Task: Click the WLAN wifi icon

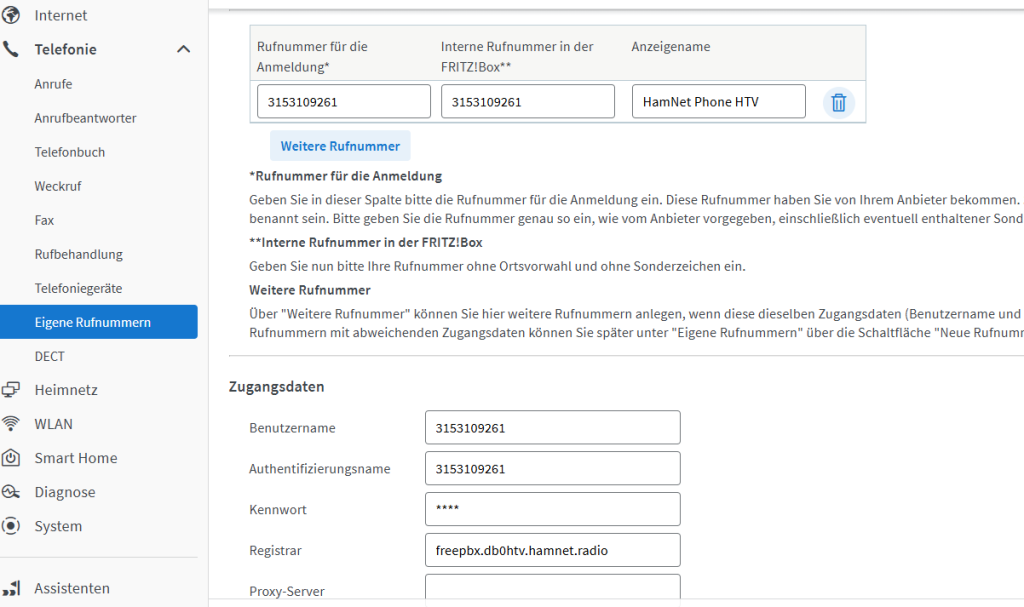Action: pos(12,424)
